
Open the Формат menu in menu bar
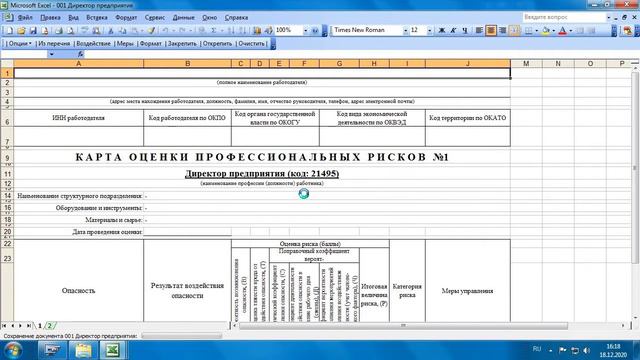126,18
